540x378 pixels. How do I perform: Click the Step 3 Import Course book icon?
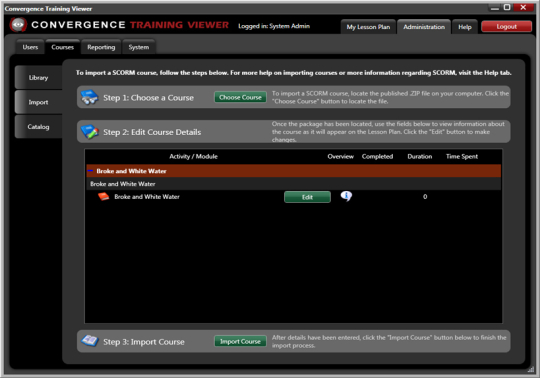point(90,341)
